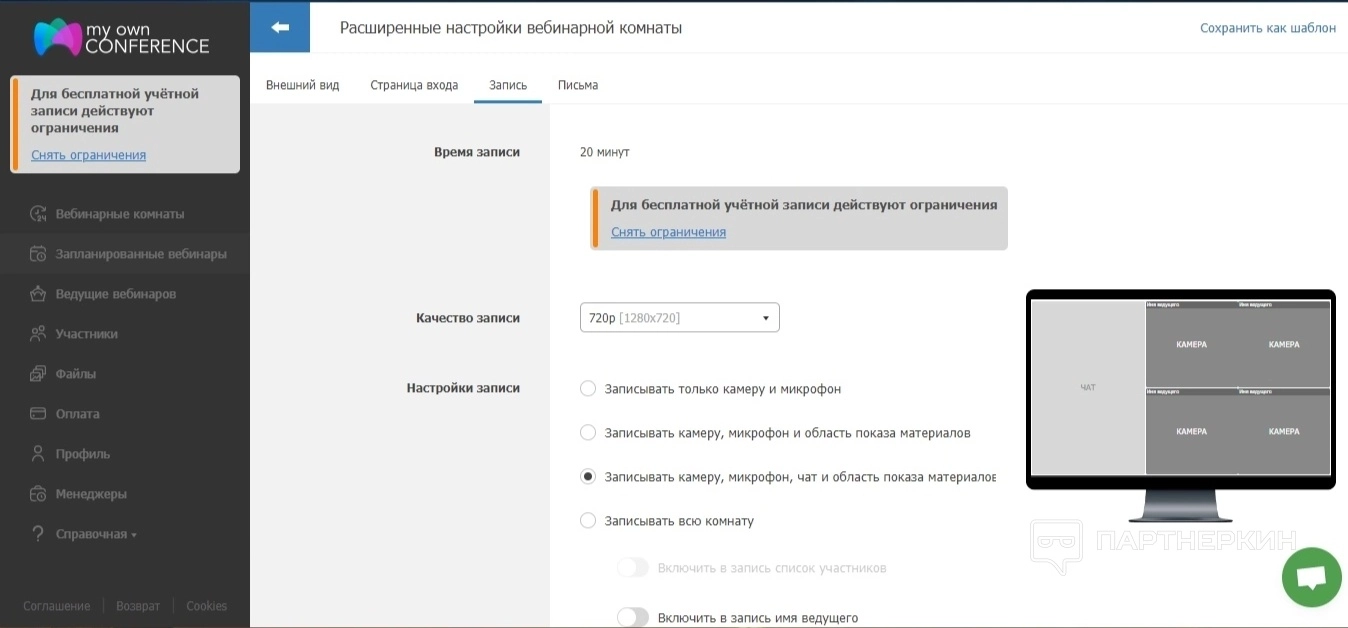The width and height of the screenshot is (1348, 628).
Task: Click the Вебинарные комнаты sidebar icon
Action: pos(39,214)
